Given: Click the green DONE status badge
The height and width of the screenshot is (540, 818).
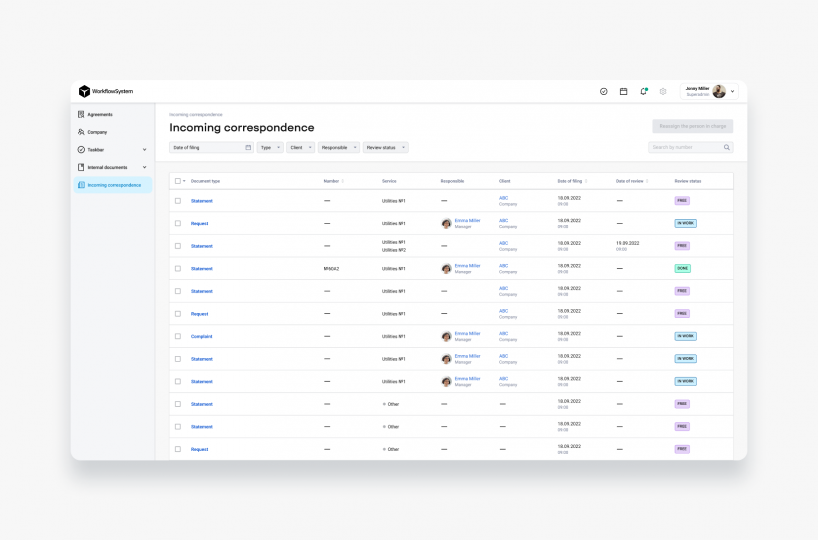Looking at the screenshot, I should 682,268.
